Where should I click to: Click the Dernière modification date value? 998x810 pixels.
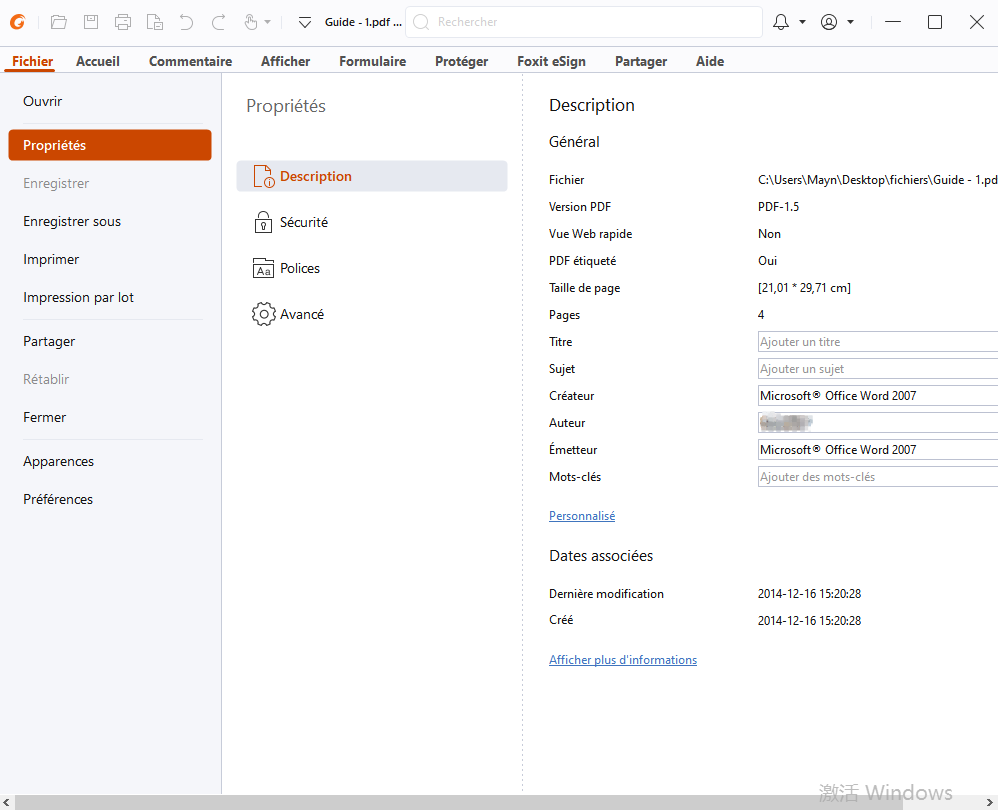coord(809,594)
